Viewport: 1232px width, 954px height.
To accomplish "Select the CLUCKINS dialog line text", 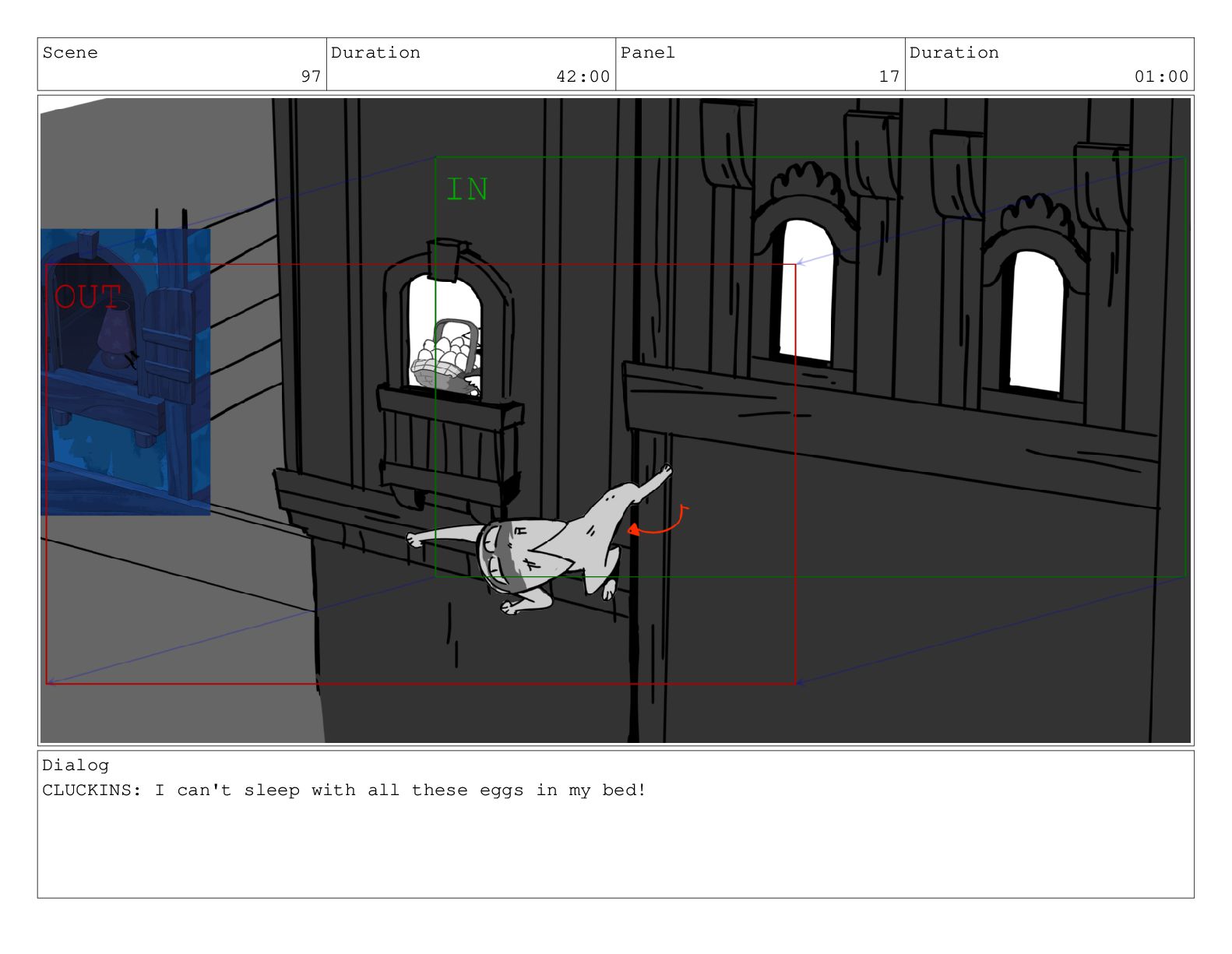I will coord(344,790).
